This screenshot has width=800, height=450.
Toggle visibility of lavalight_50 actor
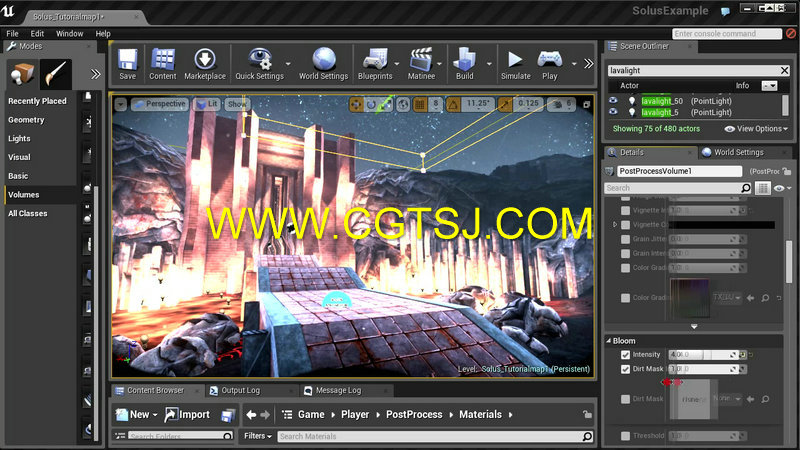coord(613,101)
